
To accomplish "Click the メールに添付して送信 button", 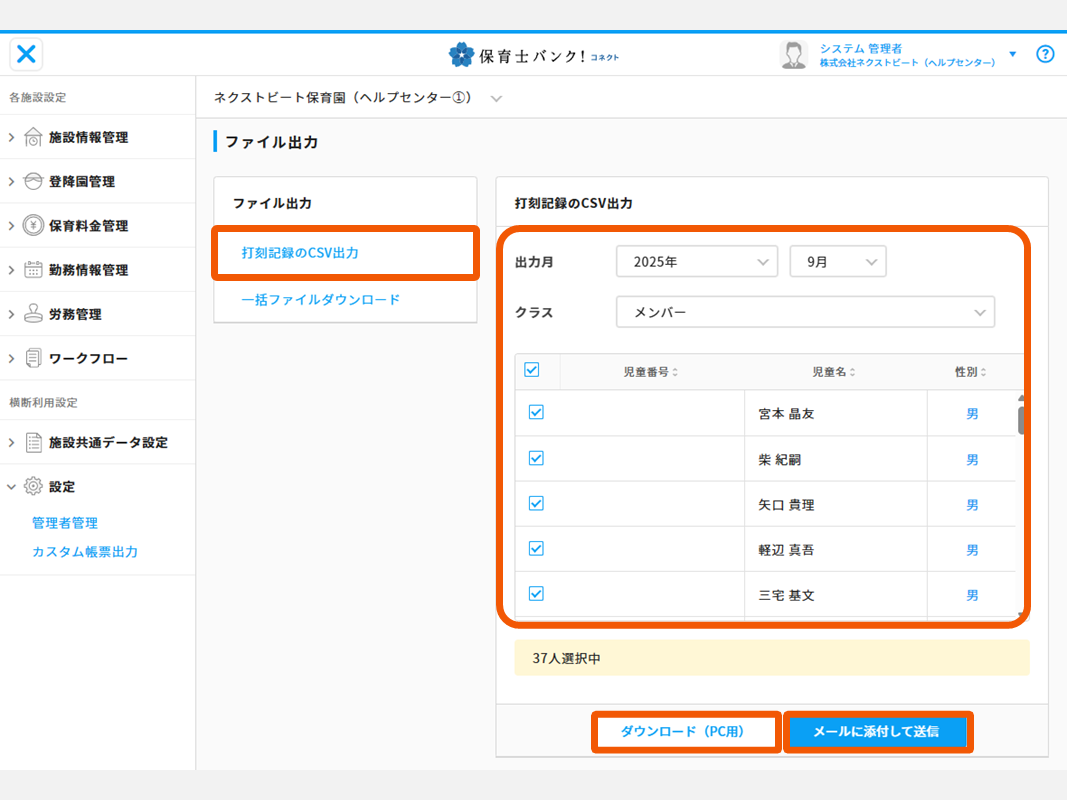I will tap(876, 732).
